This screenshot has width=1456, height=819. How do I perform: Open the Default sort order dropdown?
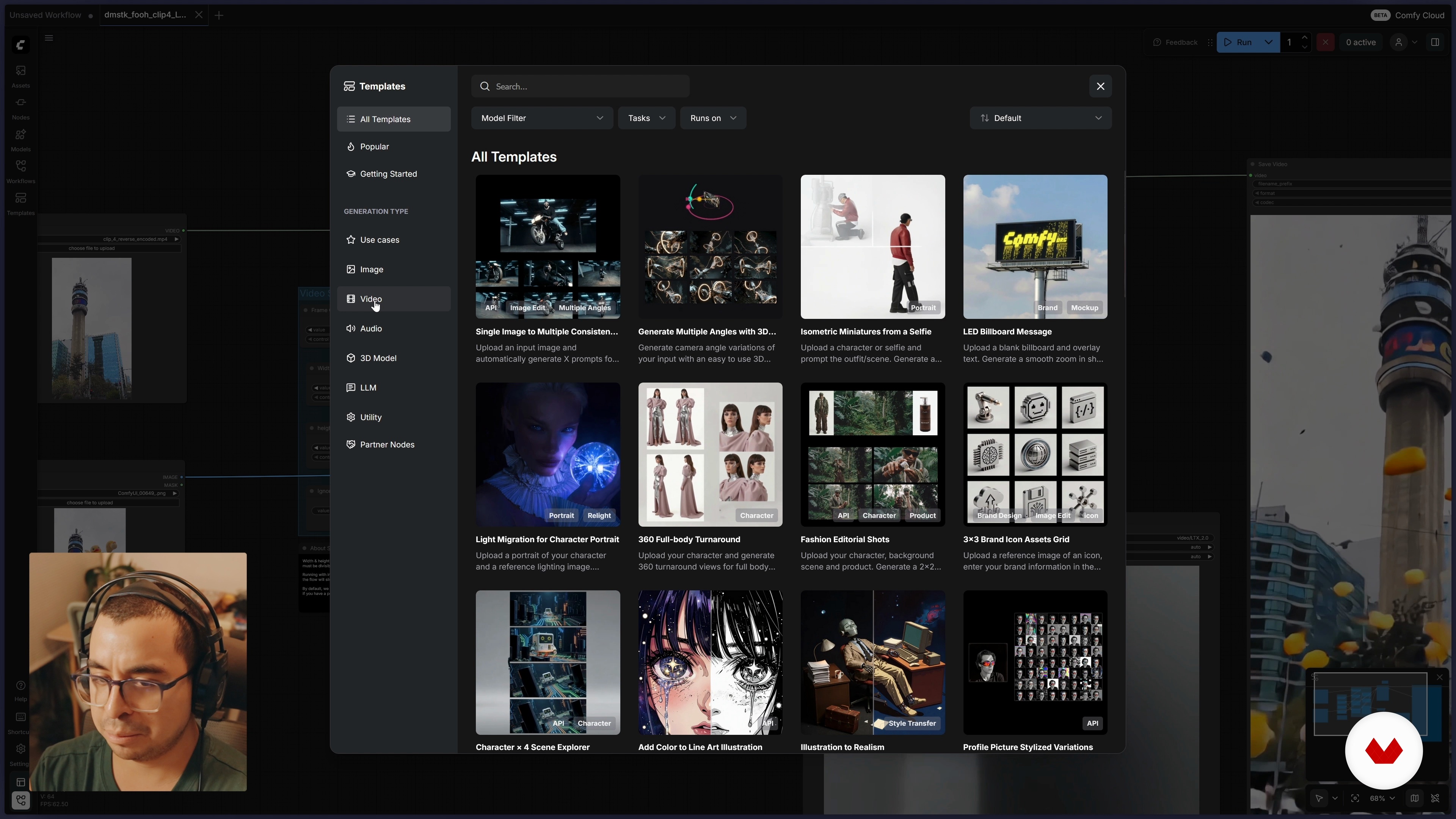tap(1040, 118)
